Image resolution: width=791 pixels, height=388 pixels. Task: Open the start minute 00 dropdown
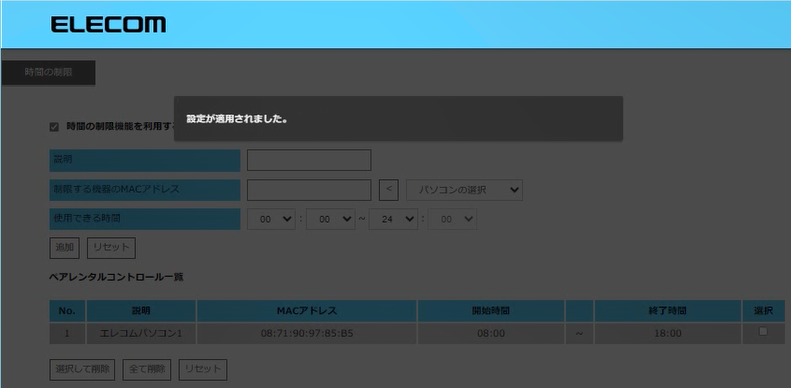click(330, 219)
